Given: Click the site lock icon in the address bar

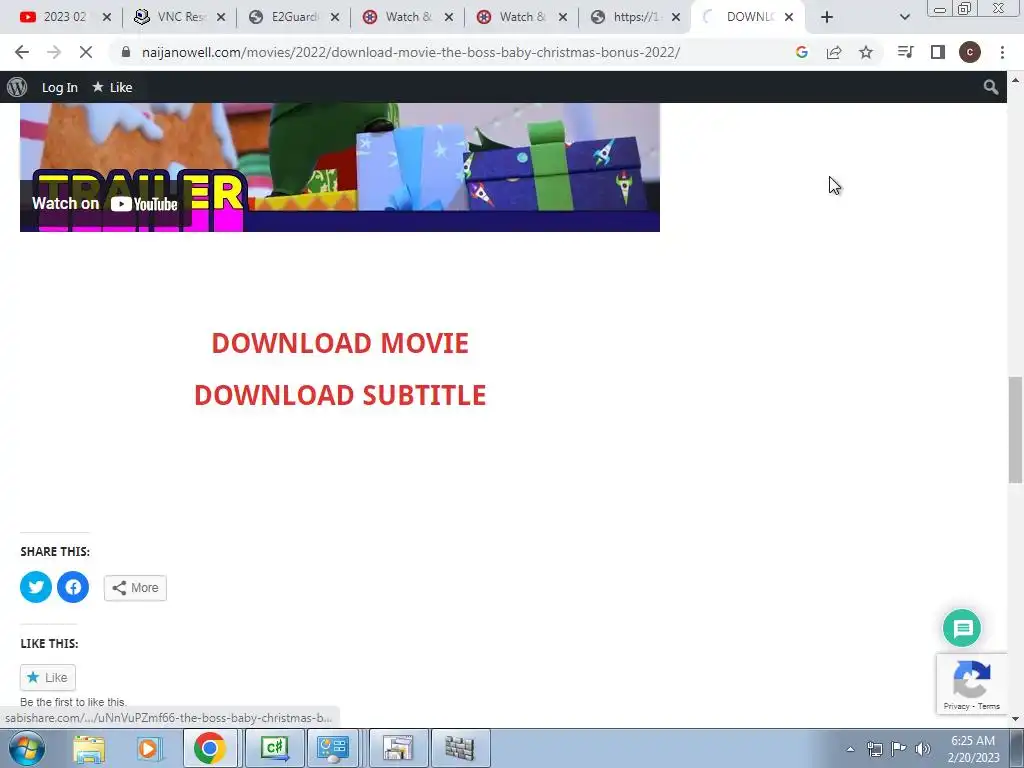Looking at the screenshot, I should pyautogui.click(x=126, y=52).
